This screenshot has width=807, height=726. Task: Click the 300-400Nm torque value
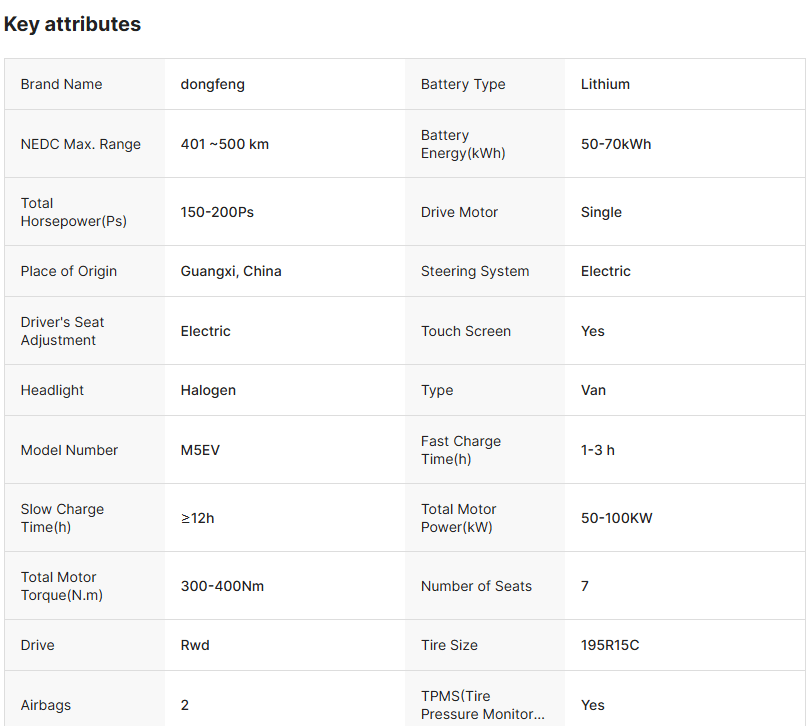(222, 586)
